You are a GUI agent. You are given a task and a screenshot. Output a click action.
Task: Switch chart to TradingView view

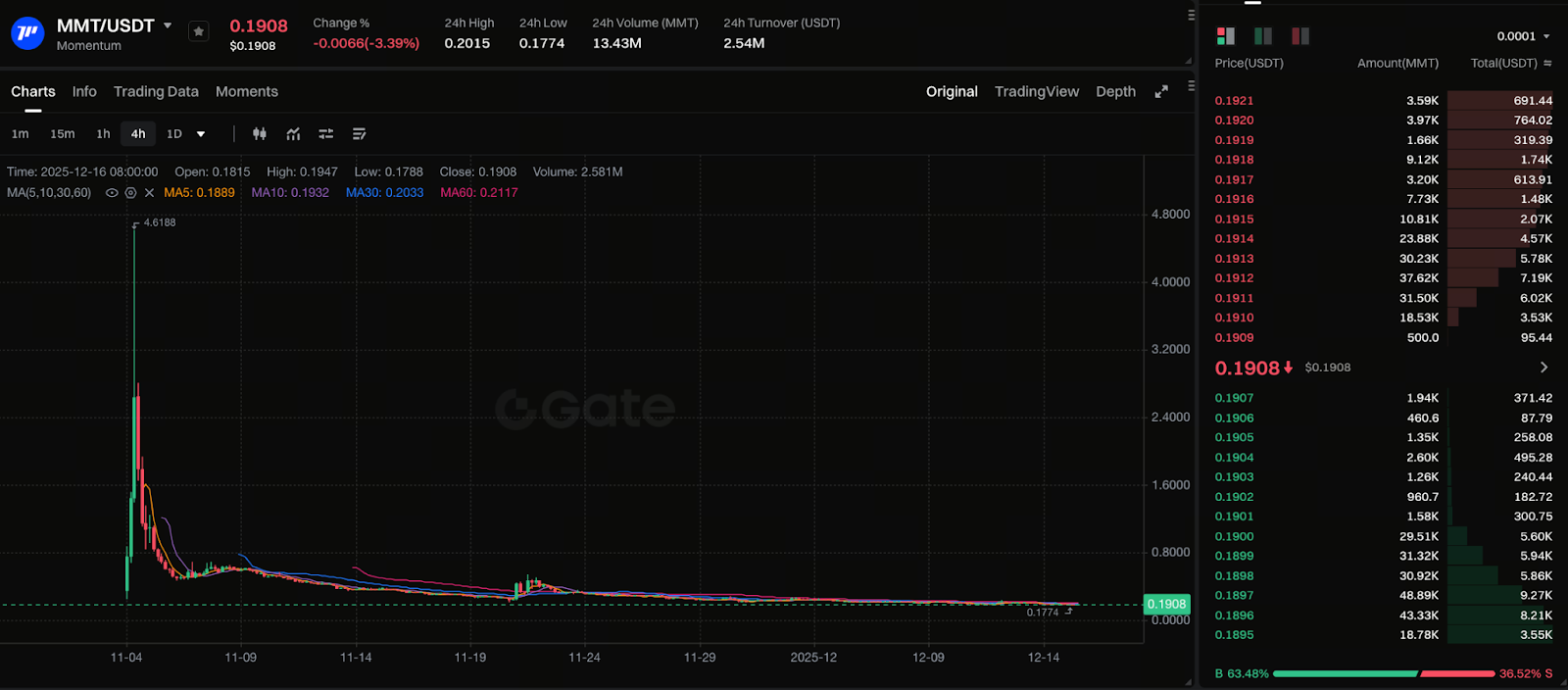(x=1037, y=91)
